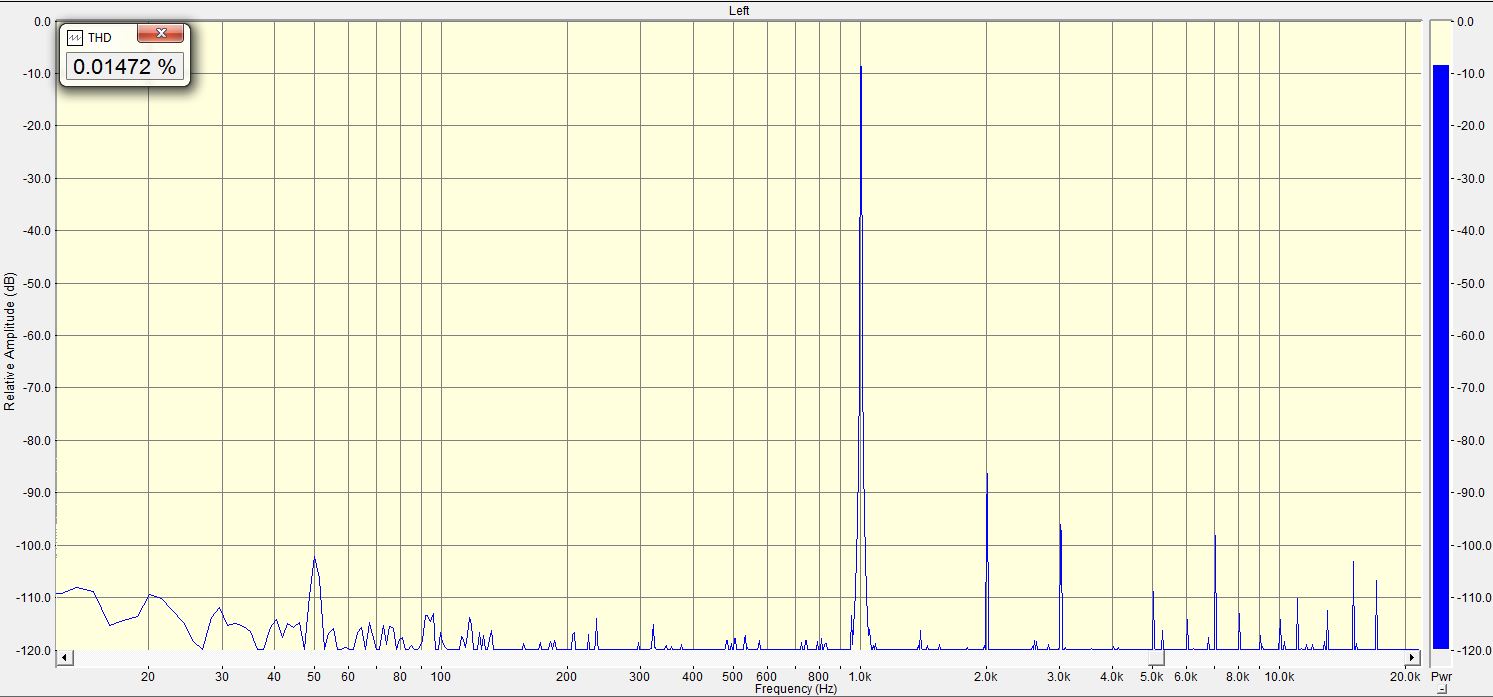Click the 20.0k frequency axis label

1404,677
